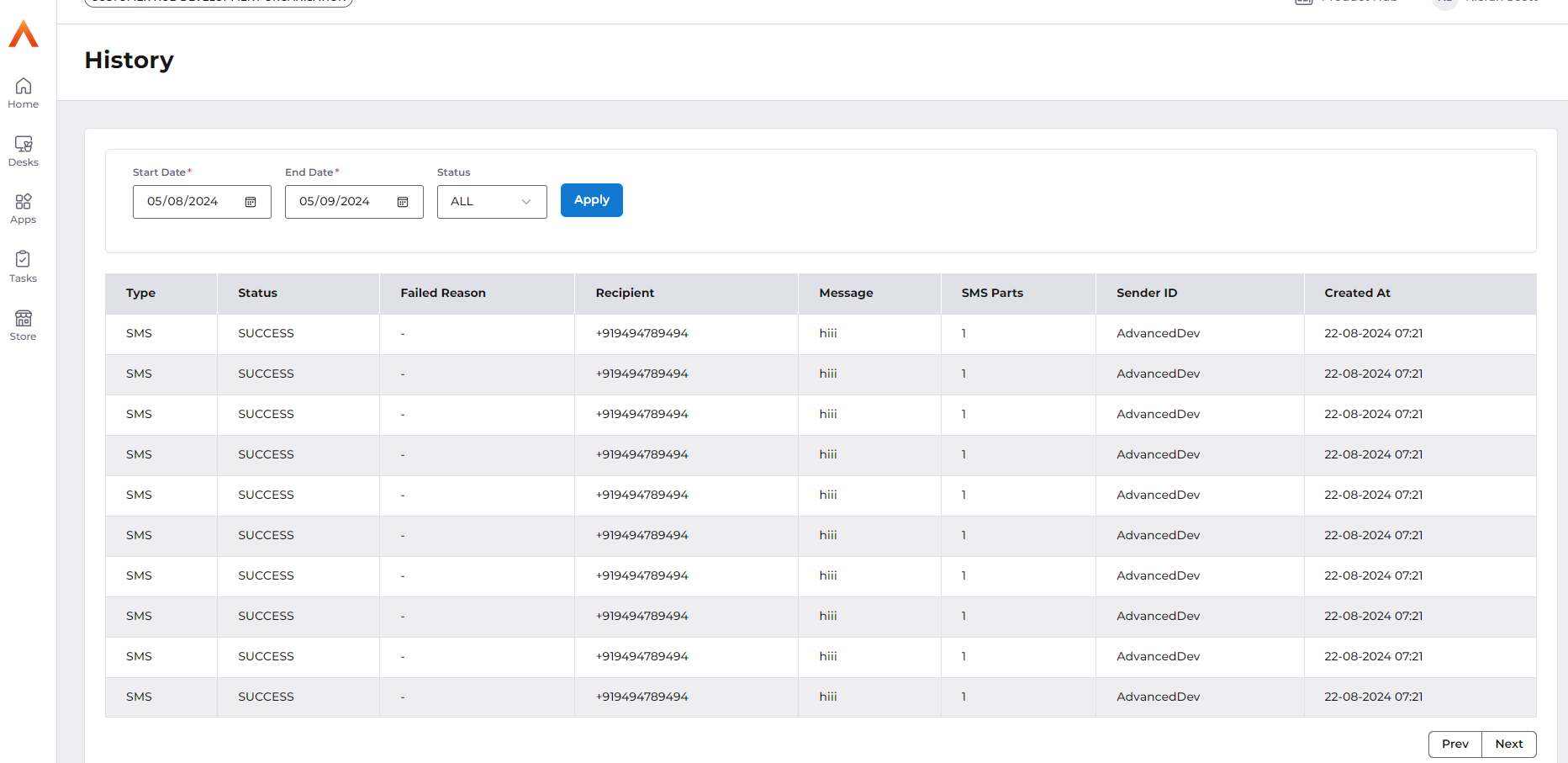1568x763 pixels.
Task: Click the orange app logo in sidebar
Action: pos(24,34)
